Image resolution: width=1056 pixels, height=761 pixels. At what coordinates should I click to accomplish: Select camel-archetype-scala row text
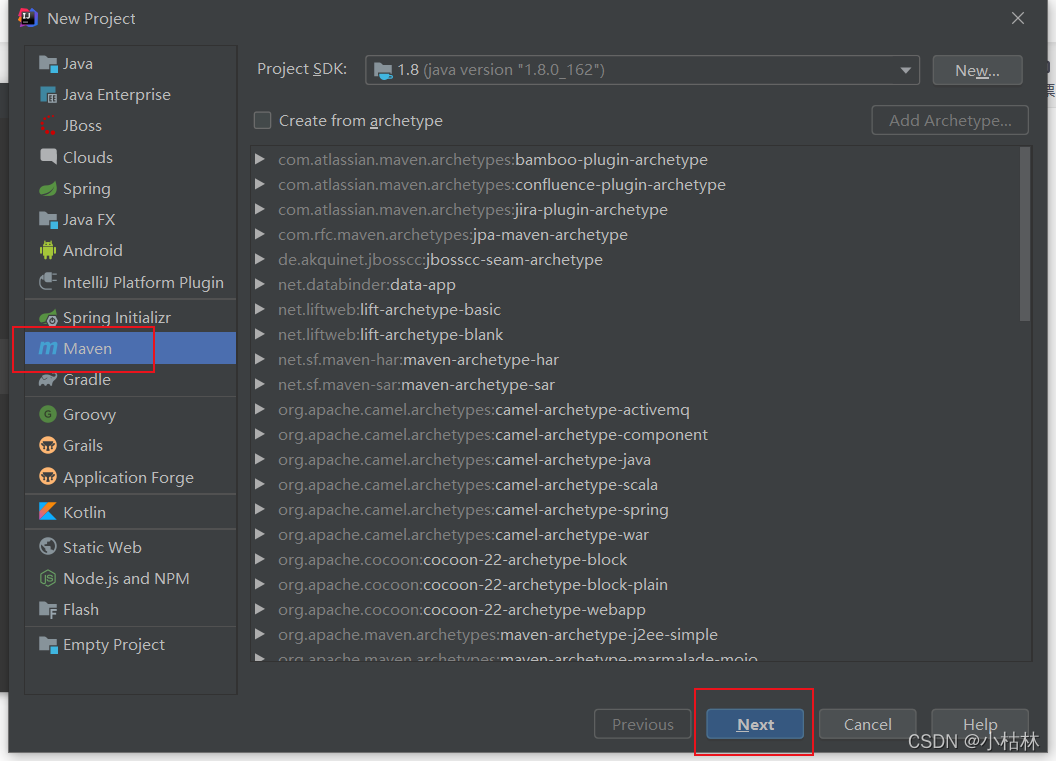(468, 484)
